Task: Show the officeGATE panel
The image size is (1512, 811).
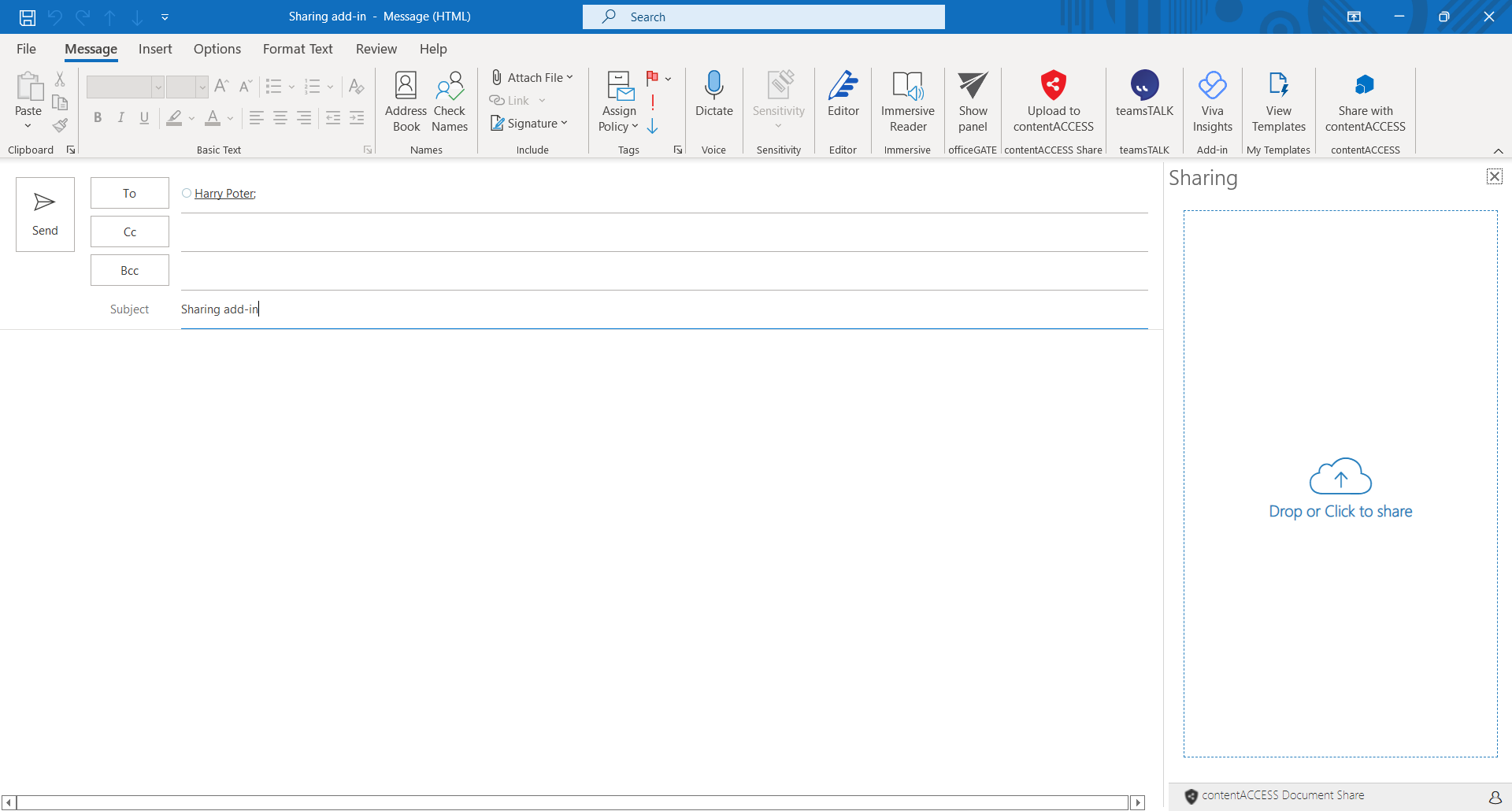Action: pos(973,101)
